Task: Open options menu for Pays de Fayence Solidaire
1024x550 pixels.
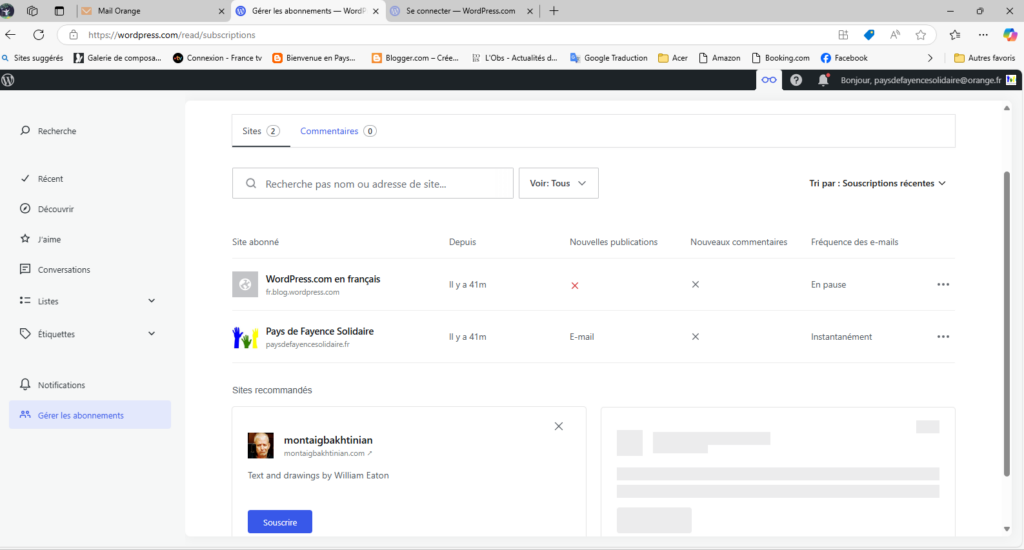Action: point(942,337)
